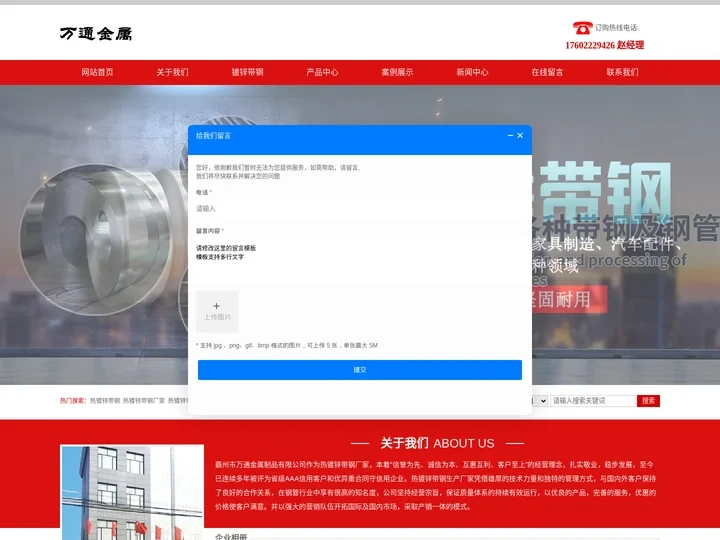This screenshot has width=720, height=540.
Task: Click the 关于我们 ABOUT US heading
Action: 437,443
